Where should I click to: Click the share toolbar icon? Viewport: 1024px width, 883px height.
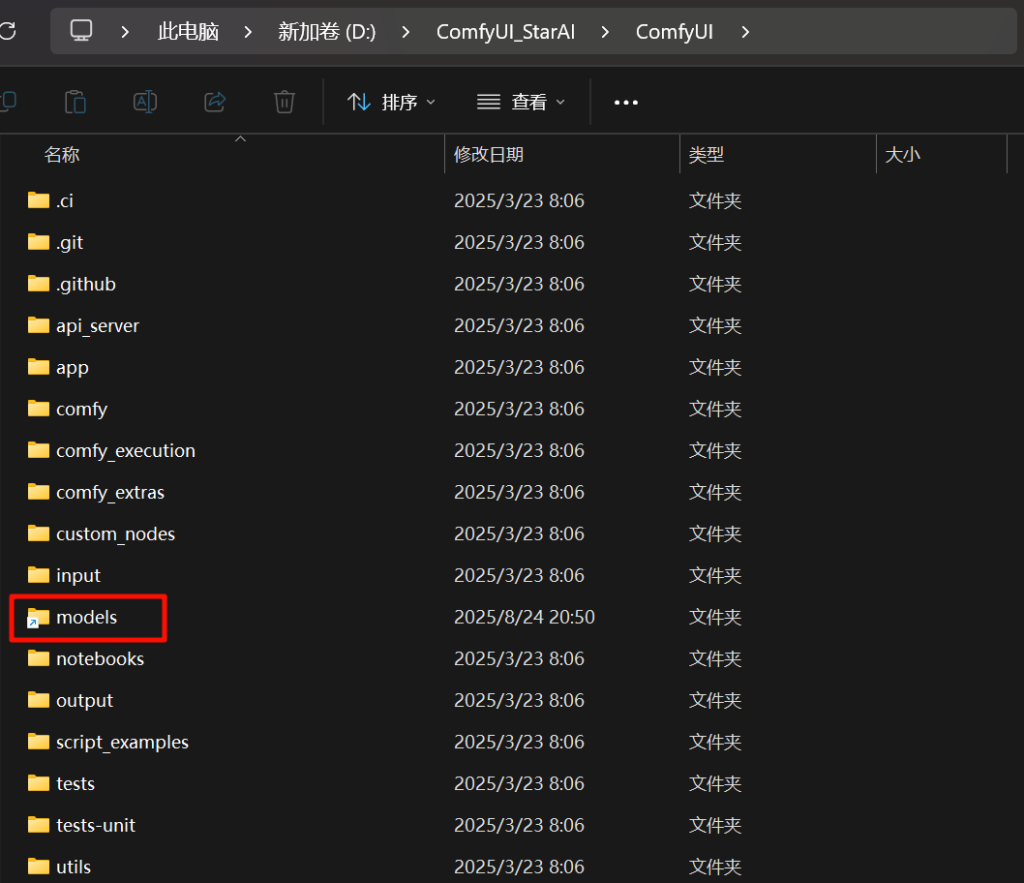(214, 102)
